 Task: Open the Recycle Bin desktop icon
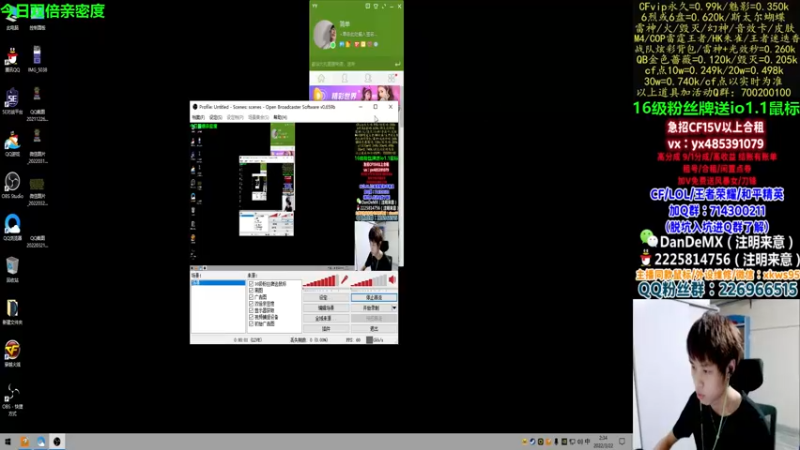pyautogui.click(x=12, y=269)
